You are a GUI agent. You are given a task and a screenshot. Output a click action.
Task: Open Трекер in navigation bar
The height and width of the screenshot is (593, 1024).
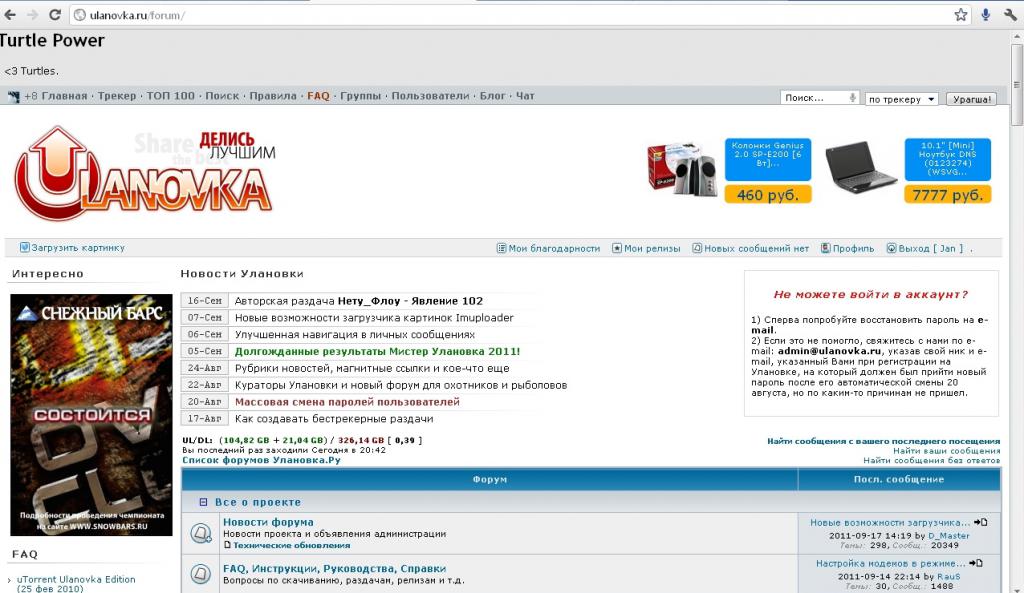pos(117,96)
